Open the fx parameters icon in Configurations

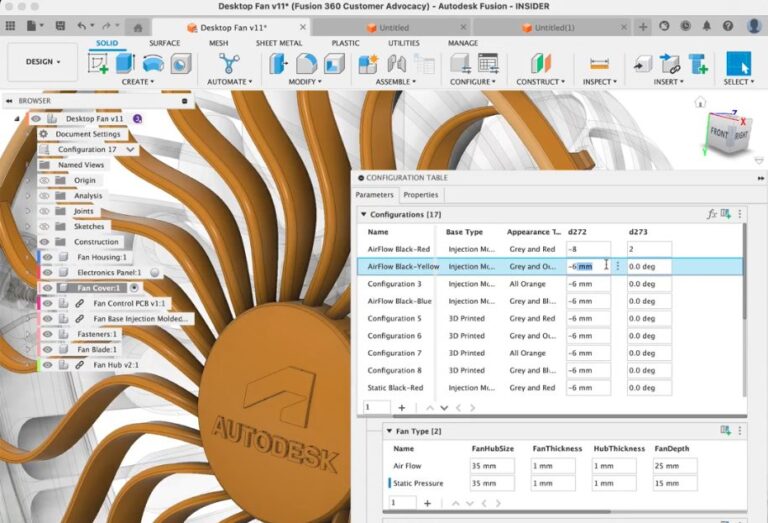712,214
